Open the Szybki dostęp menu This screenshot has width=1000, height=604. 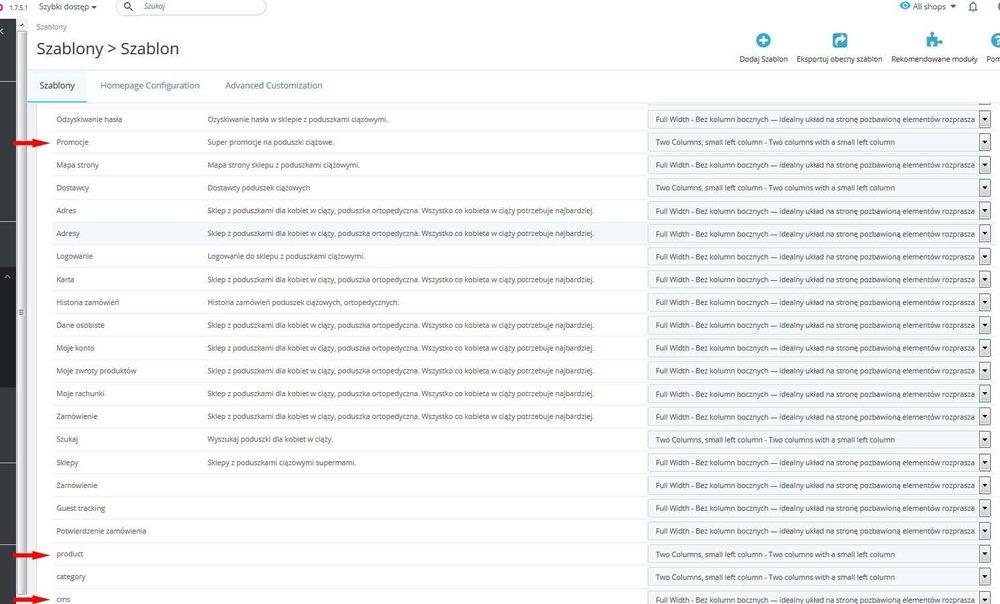(68, 6)
